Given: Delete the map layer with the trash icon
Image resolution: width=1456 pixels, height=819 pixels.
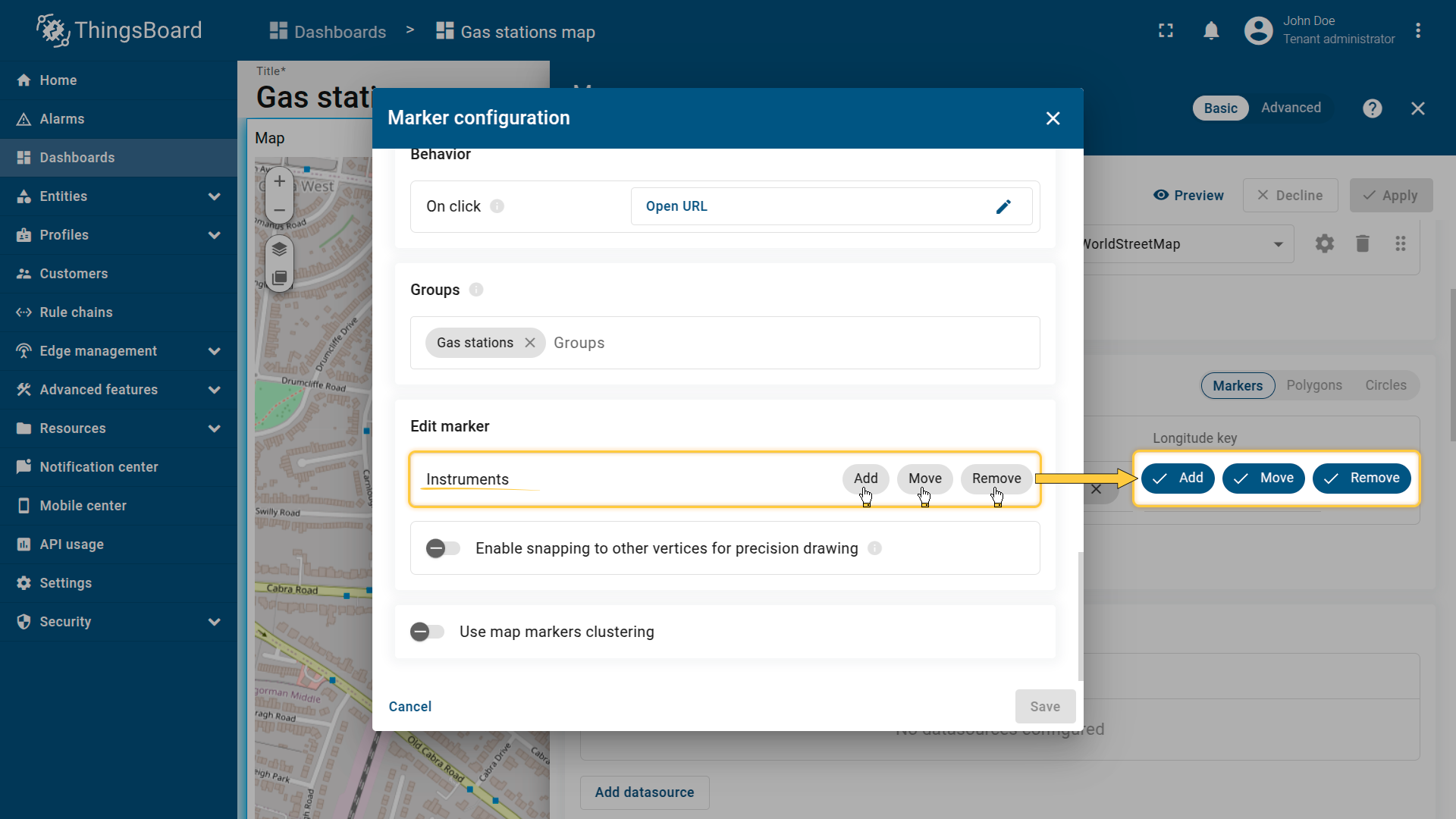Looking at the screenshot, I should pyautogui.click(x=1363, y=243).
